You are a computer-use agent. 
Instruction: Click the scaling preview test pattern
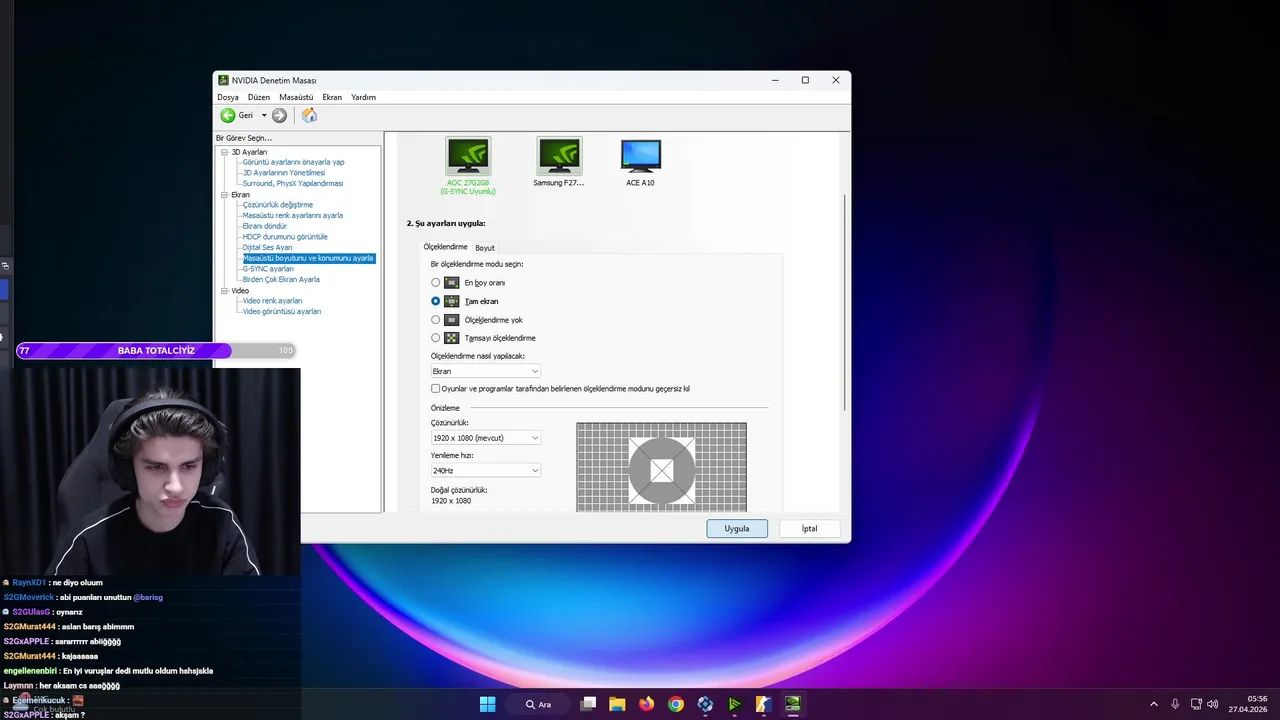tap(661, 467)
